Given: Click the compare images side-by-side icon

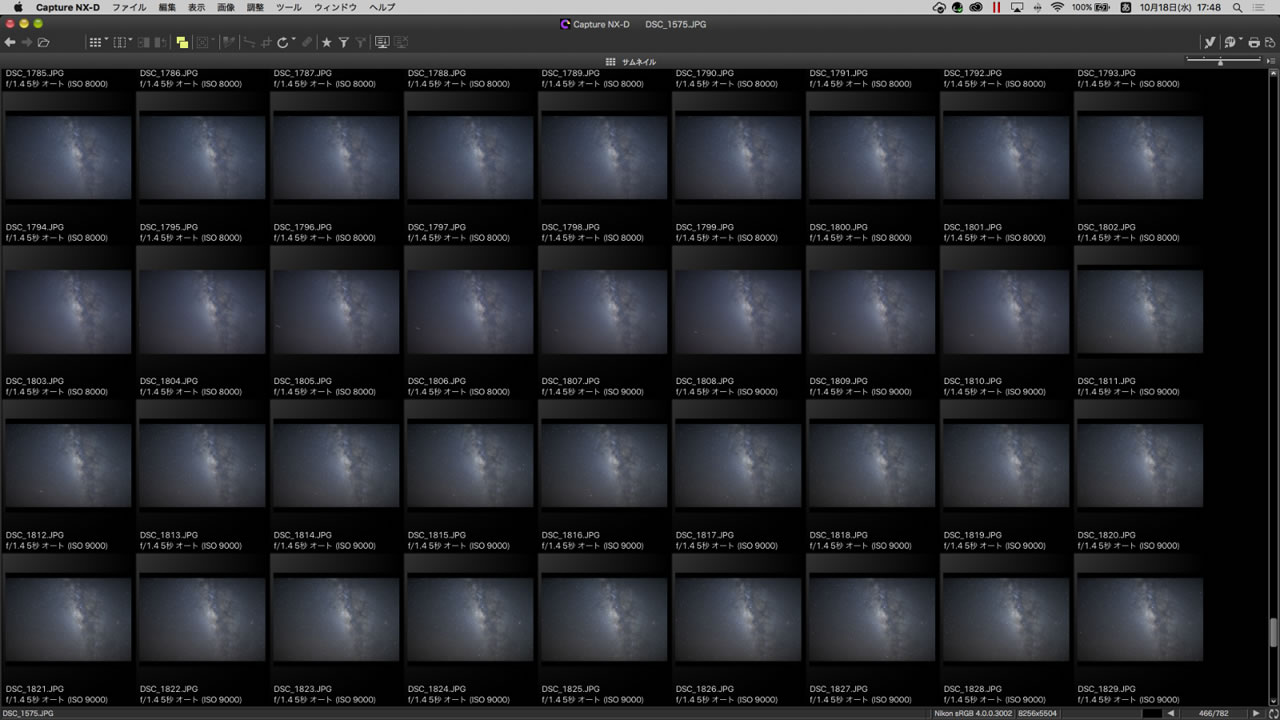Looking at the screenshot, I should click(143, 42).
